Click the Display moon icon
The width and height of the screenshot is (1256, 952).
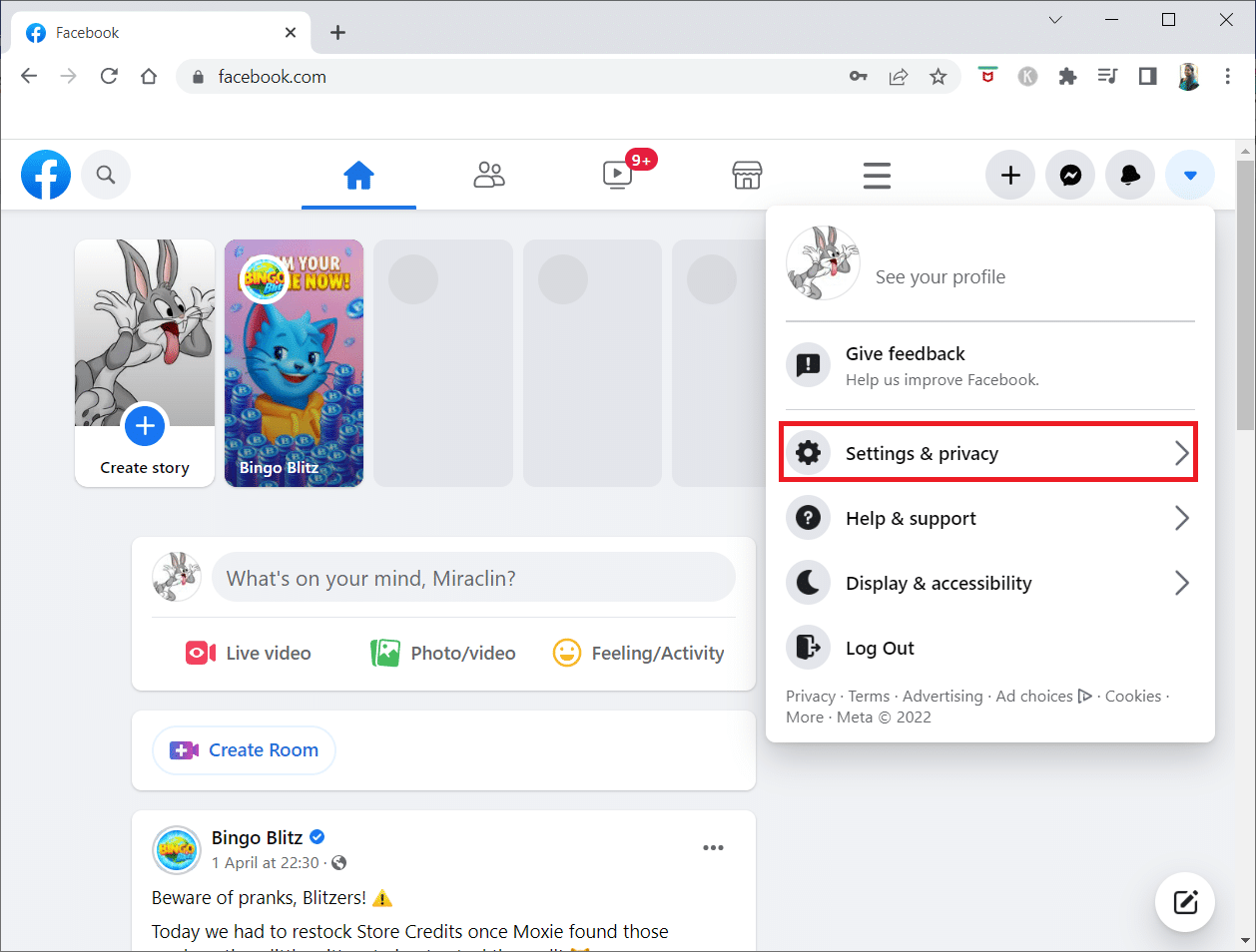(x=808, y=583)
